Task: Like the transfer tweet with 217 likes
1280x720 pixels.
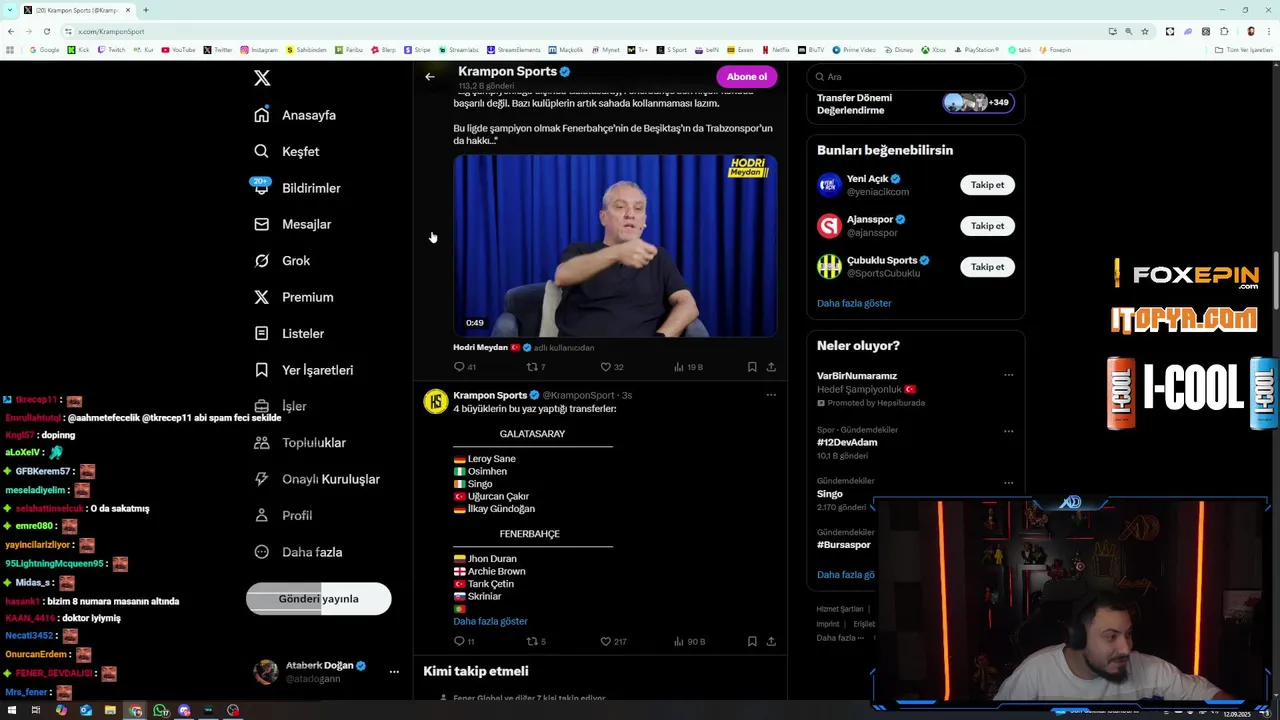Action: click(613, 641)
